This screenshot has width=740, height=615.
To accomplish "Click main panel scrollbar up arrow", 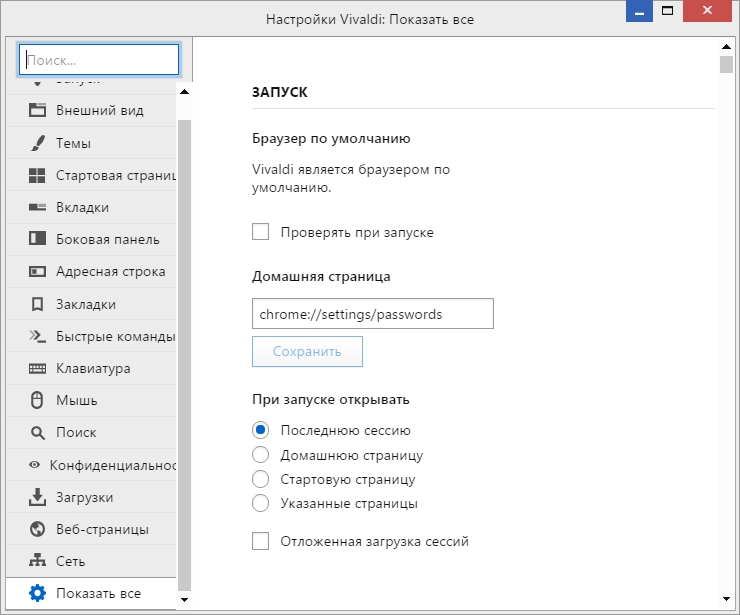I will coord(726,46).
